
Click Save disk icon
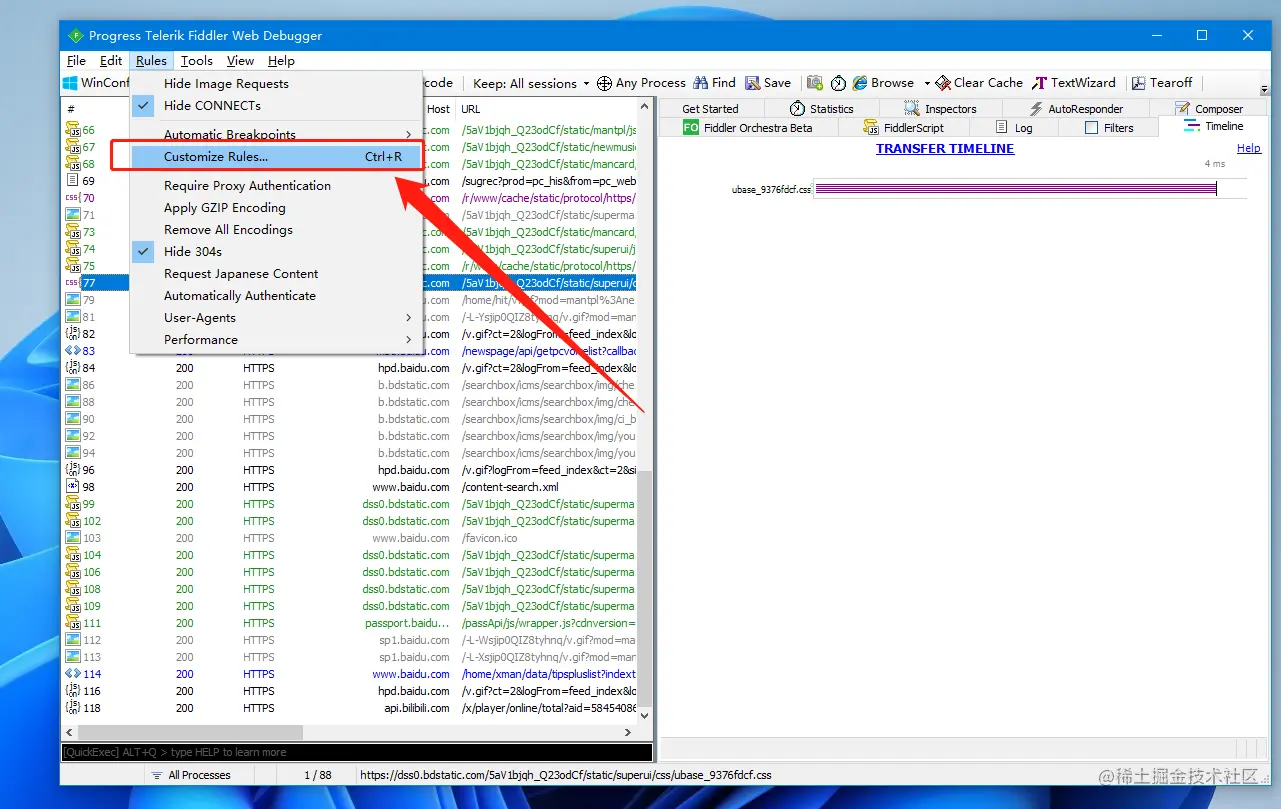tap(753, 83)
